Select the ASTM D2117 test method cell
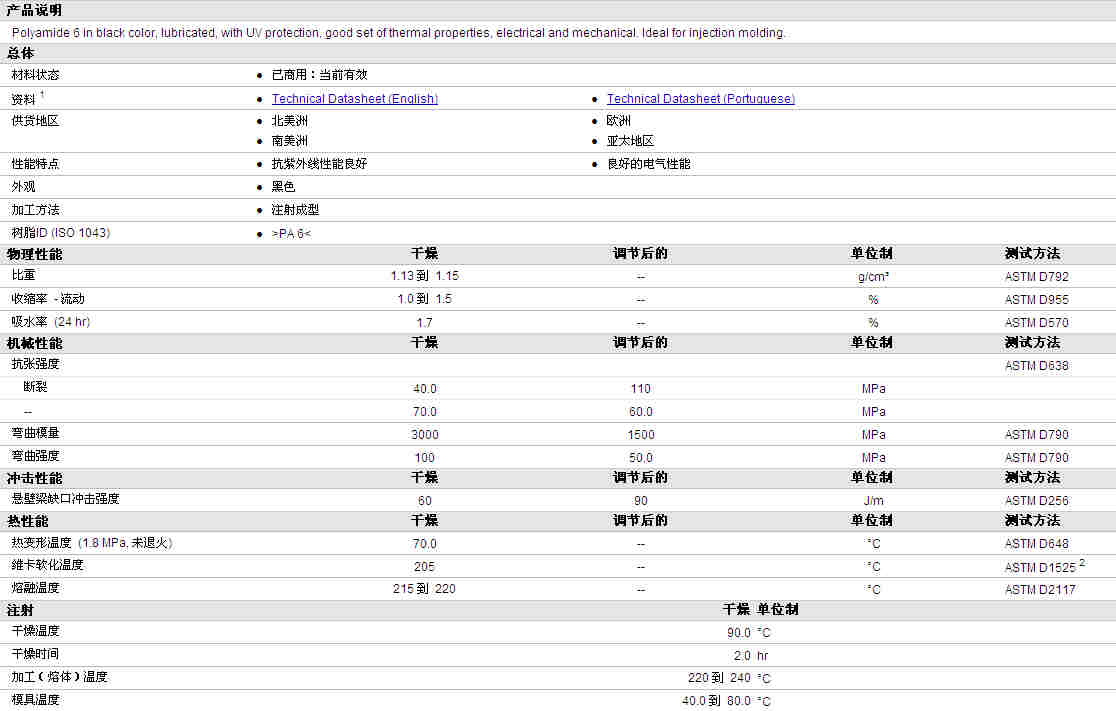This screenshot has height=711, width=1116. [1040, 590]
